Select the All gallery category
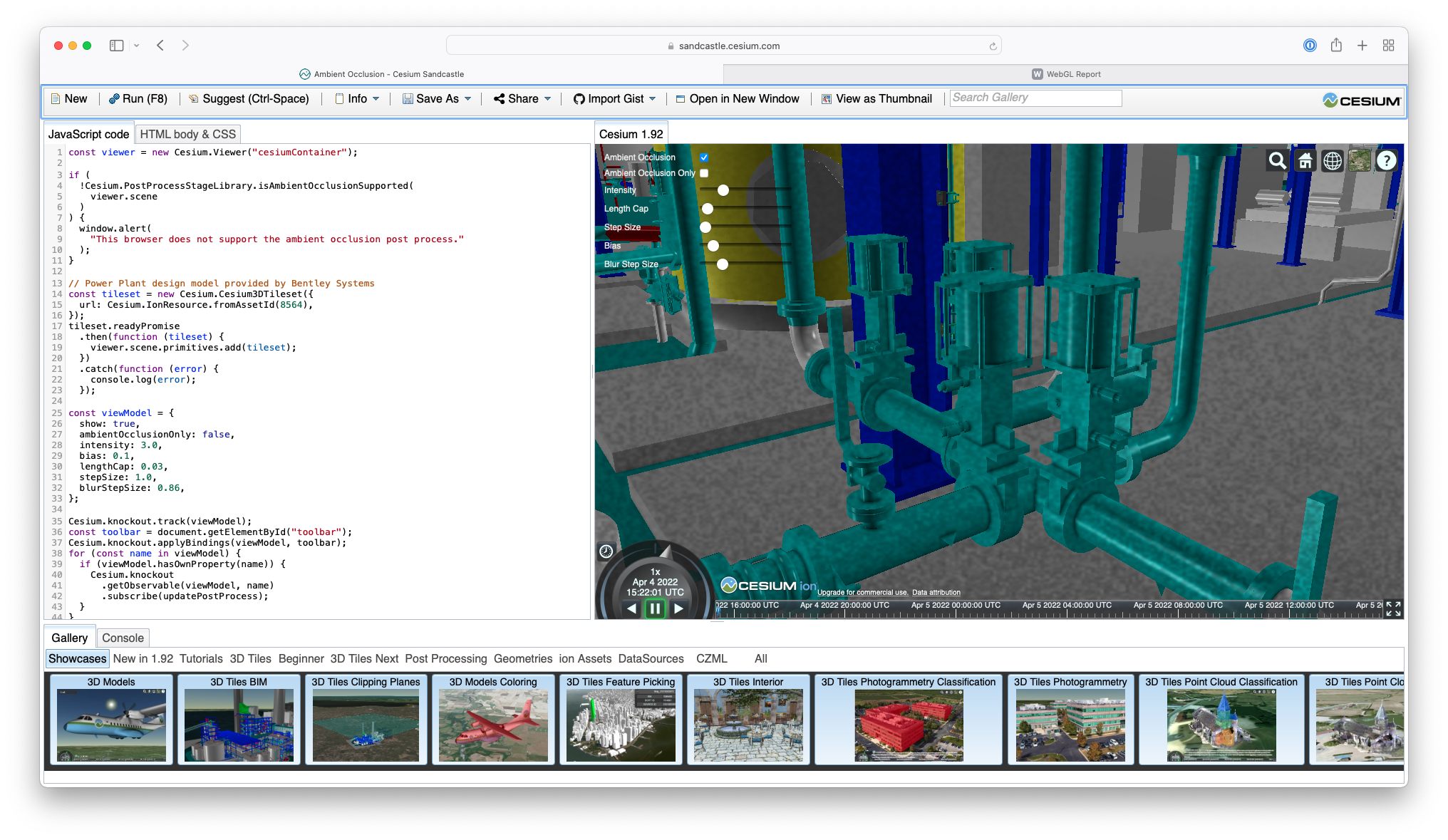This screenshot has width=1448, height=840. tap(761, 658)
